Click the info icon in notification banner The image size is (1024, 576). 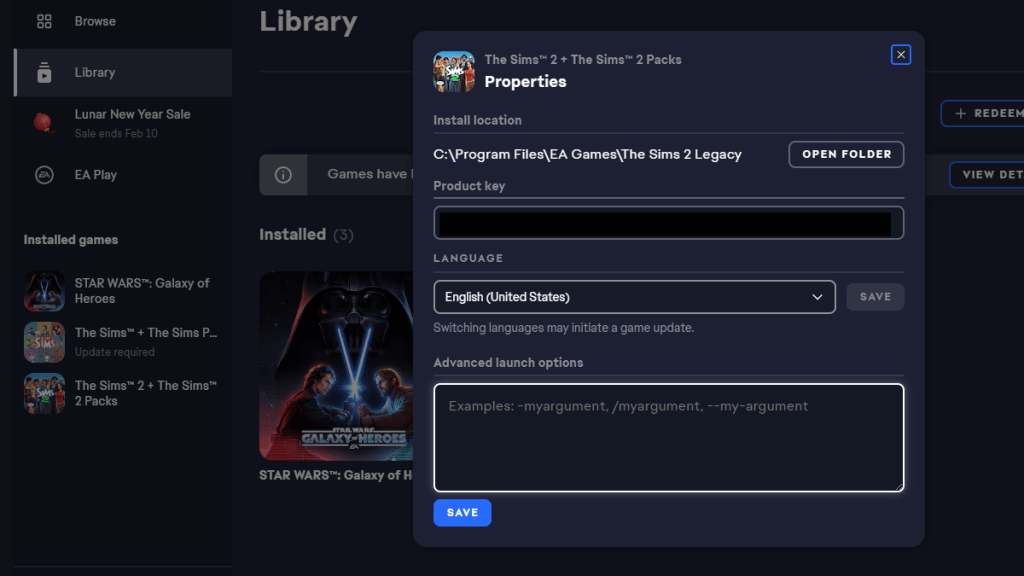click(283, 175)
